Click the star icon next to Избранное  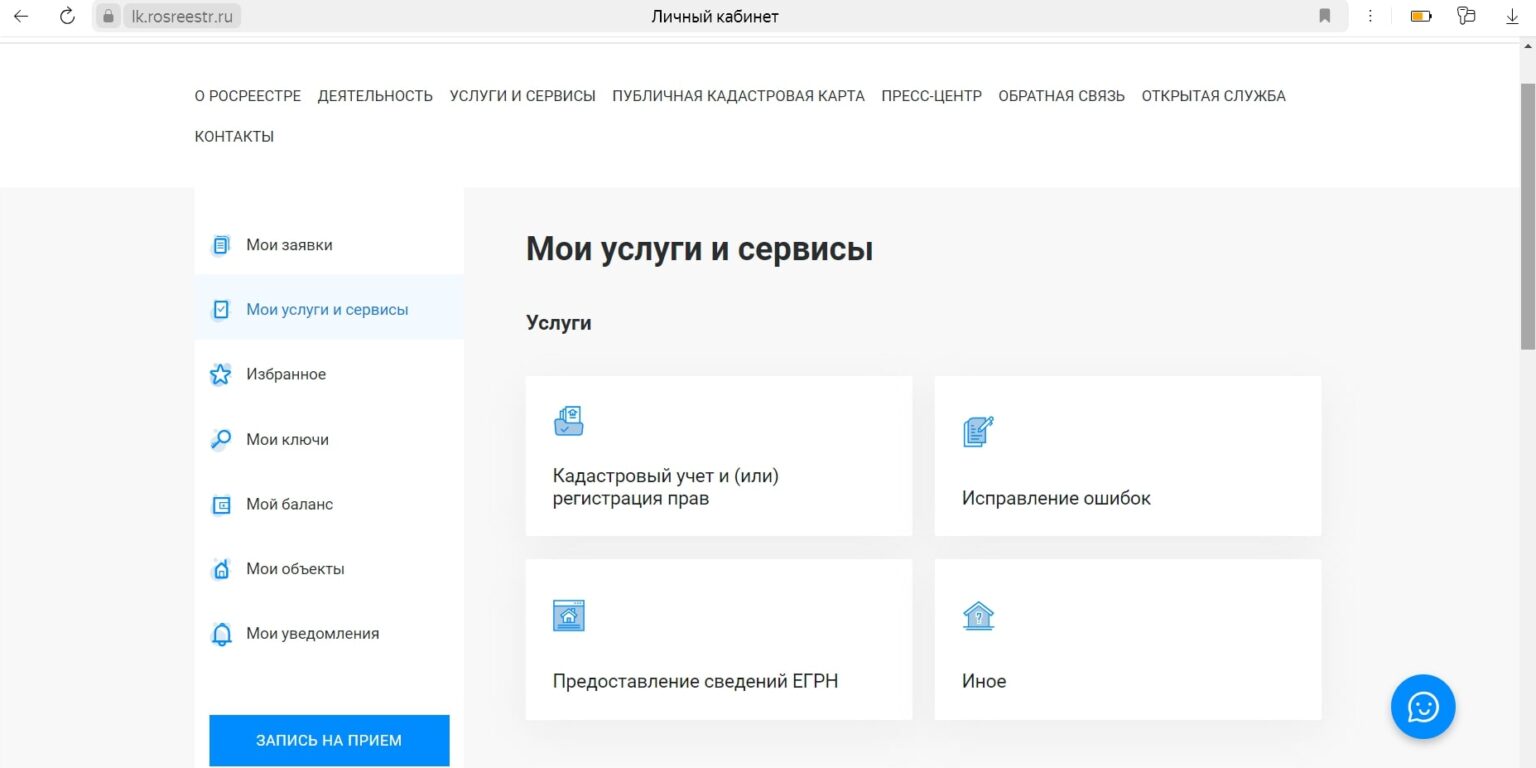[x=221, y=374]
